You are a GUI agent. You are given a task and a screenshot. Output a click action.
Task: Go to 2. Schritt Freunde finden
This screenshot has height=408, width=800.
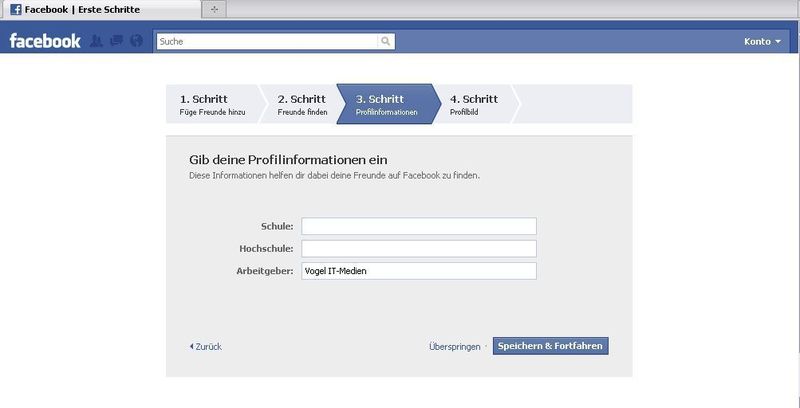(x=303, y=105)
